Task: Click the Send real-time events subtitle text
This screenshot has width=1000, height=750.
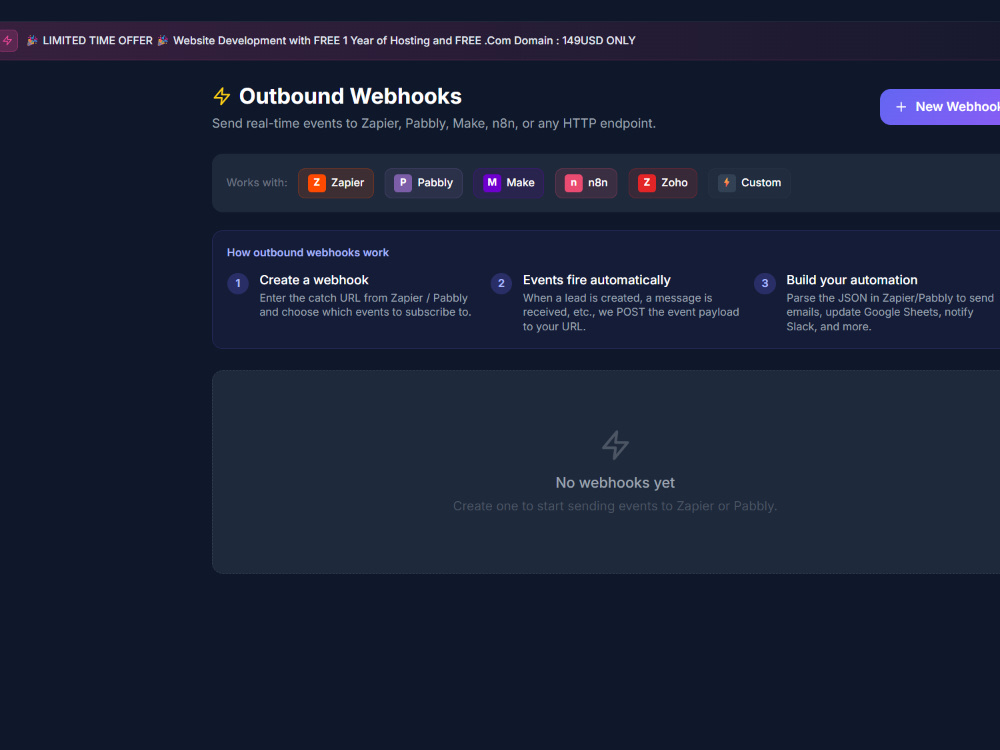Action: [434, 124]
